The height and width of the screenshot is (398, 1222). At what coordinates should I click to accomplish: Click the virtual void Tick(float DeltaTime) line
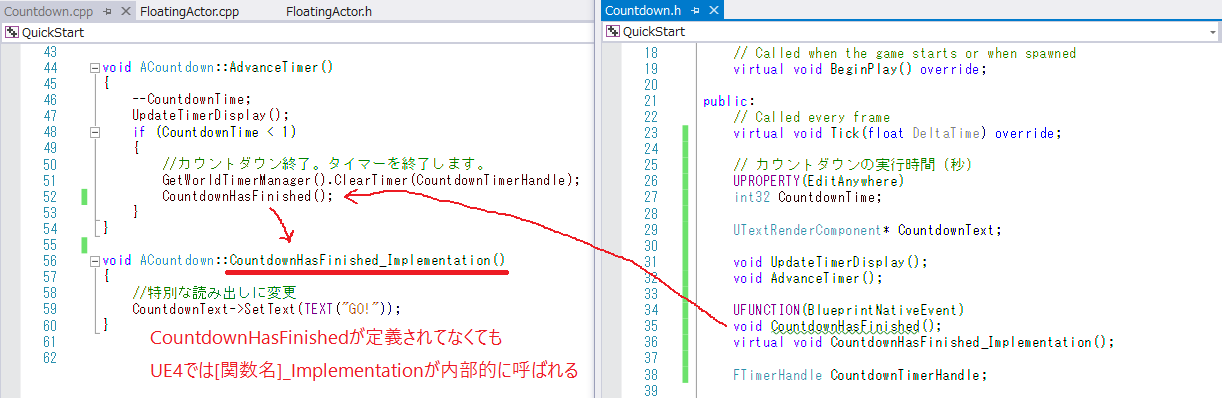click(897, 133)
